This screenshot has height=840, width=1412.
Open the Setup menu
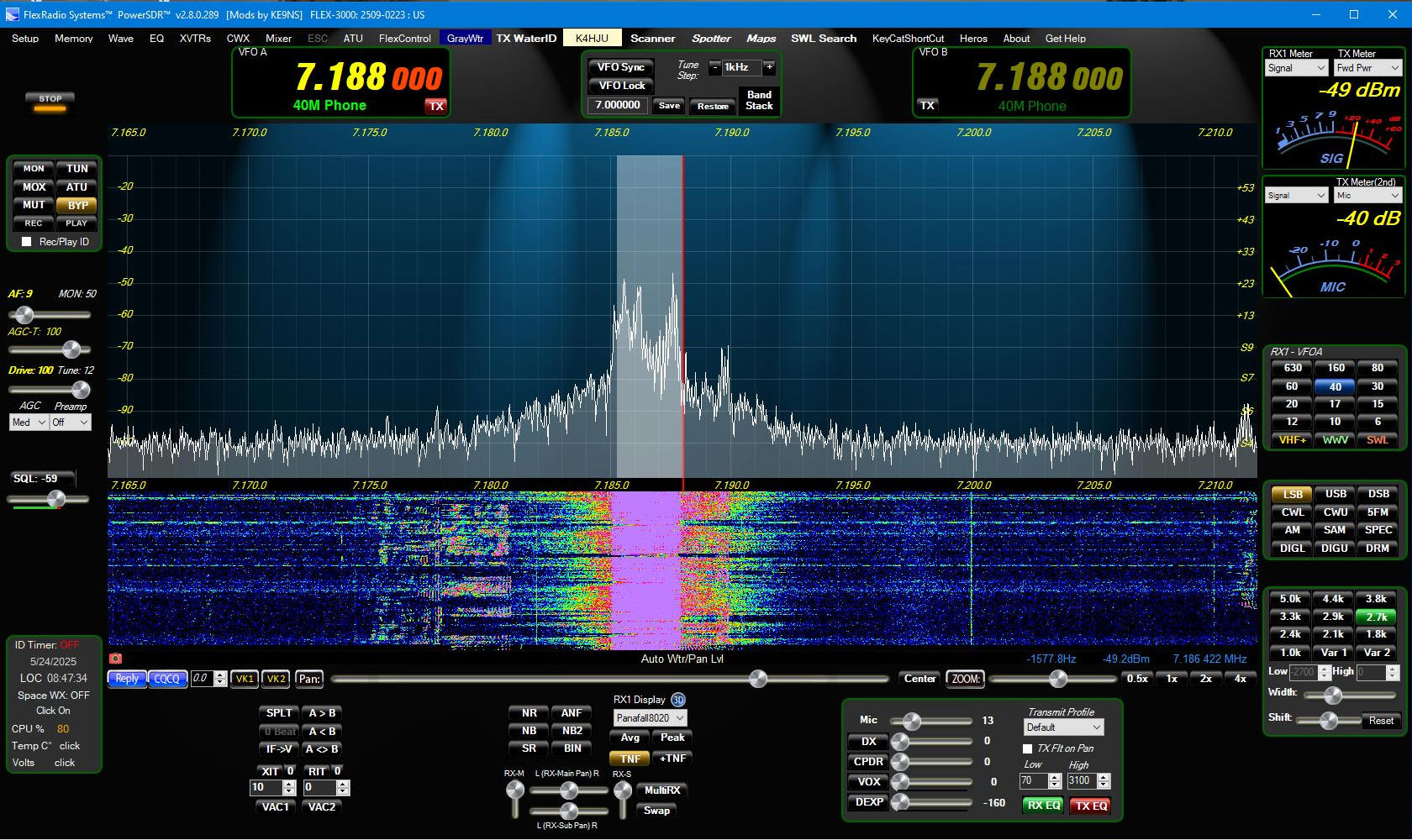(25, 39)
